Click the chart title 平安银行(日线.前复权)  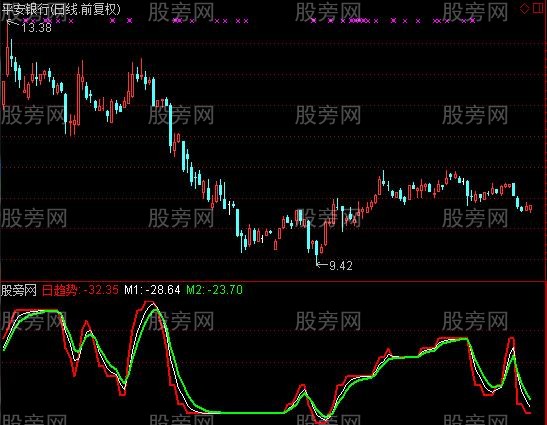point(60,9)
